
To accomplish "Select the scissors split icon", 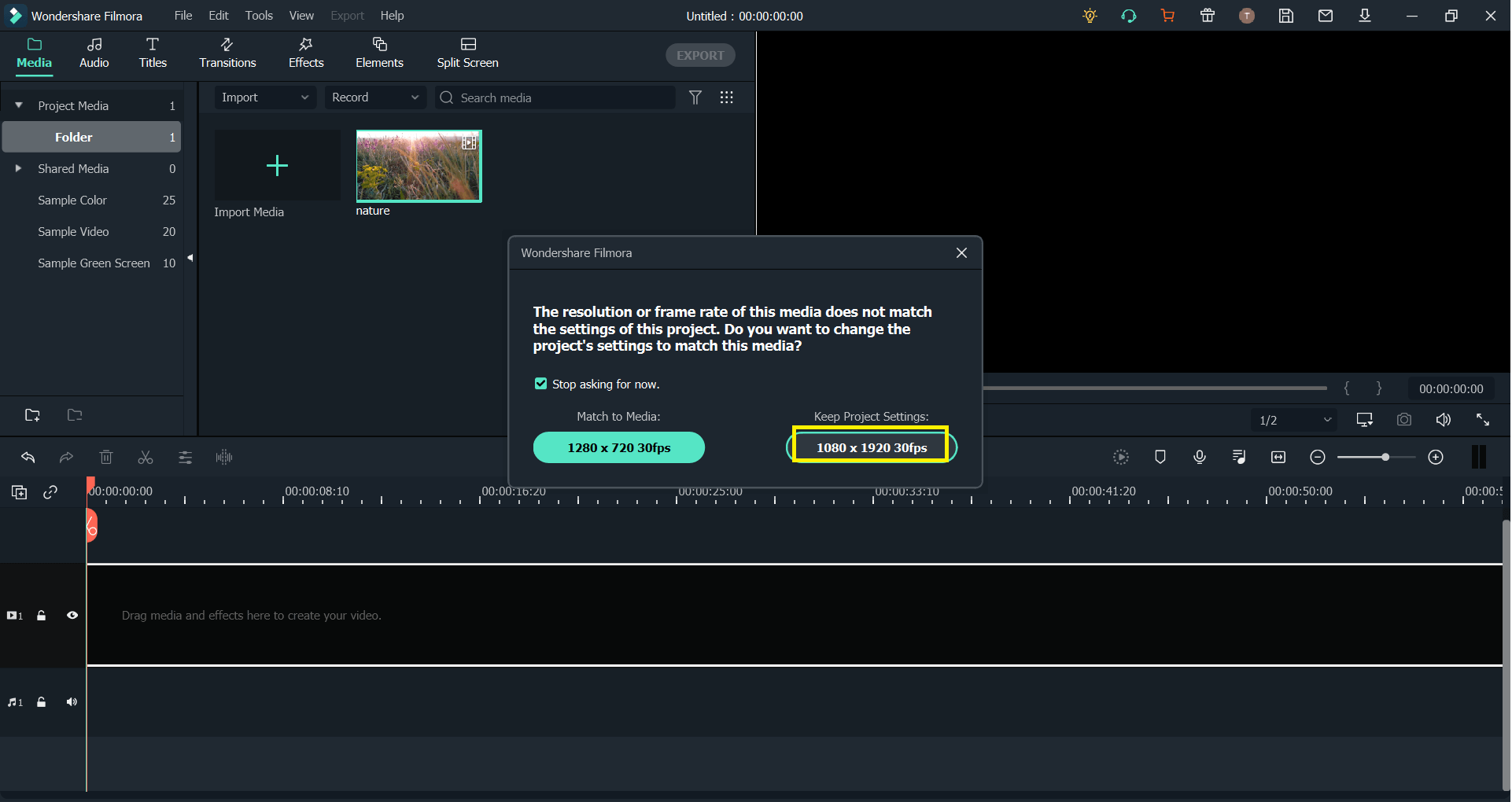I will coord(146,458).
